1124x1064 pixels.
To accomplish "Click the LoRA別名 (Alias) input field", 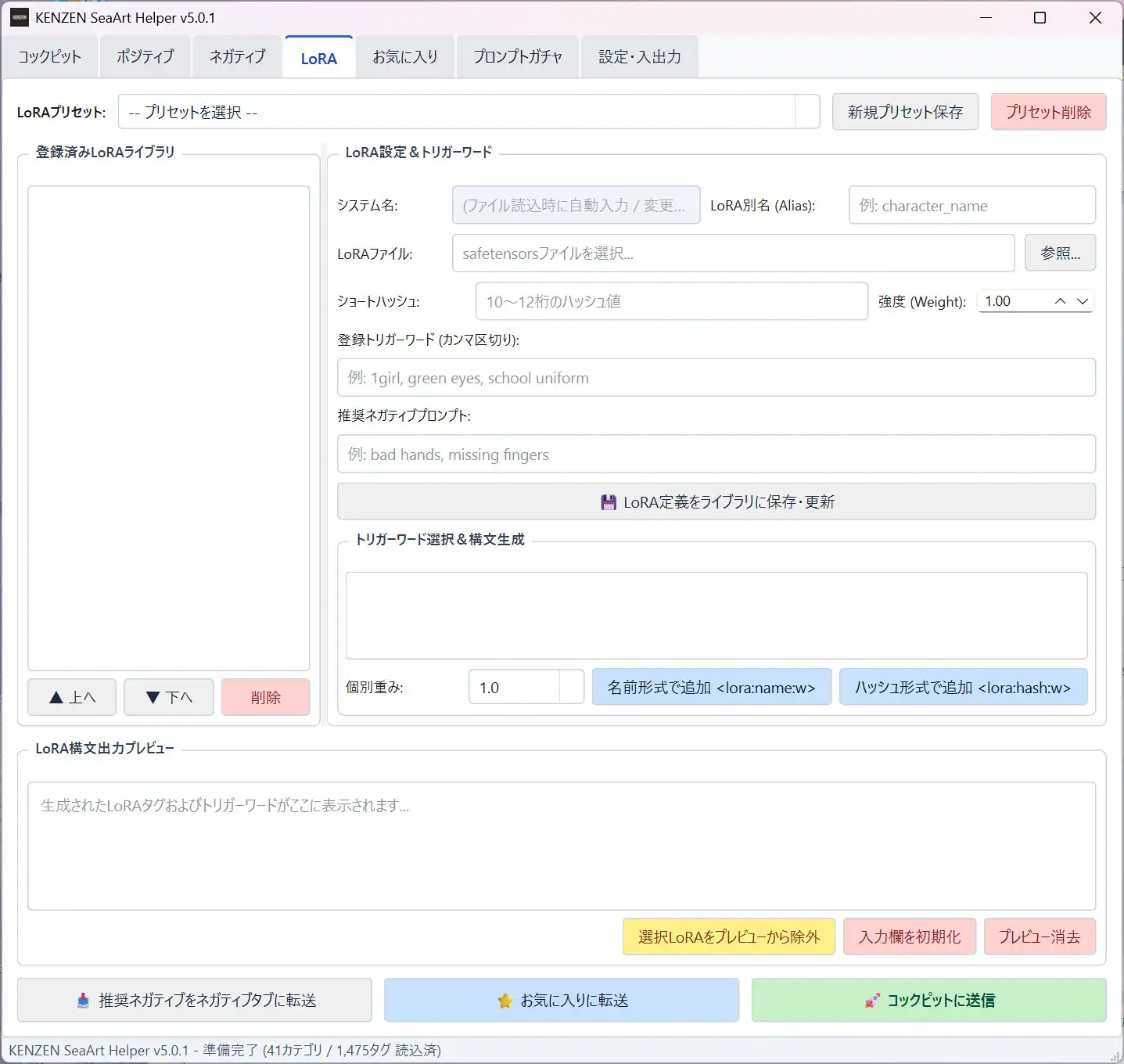I will (971, 205).
